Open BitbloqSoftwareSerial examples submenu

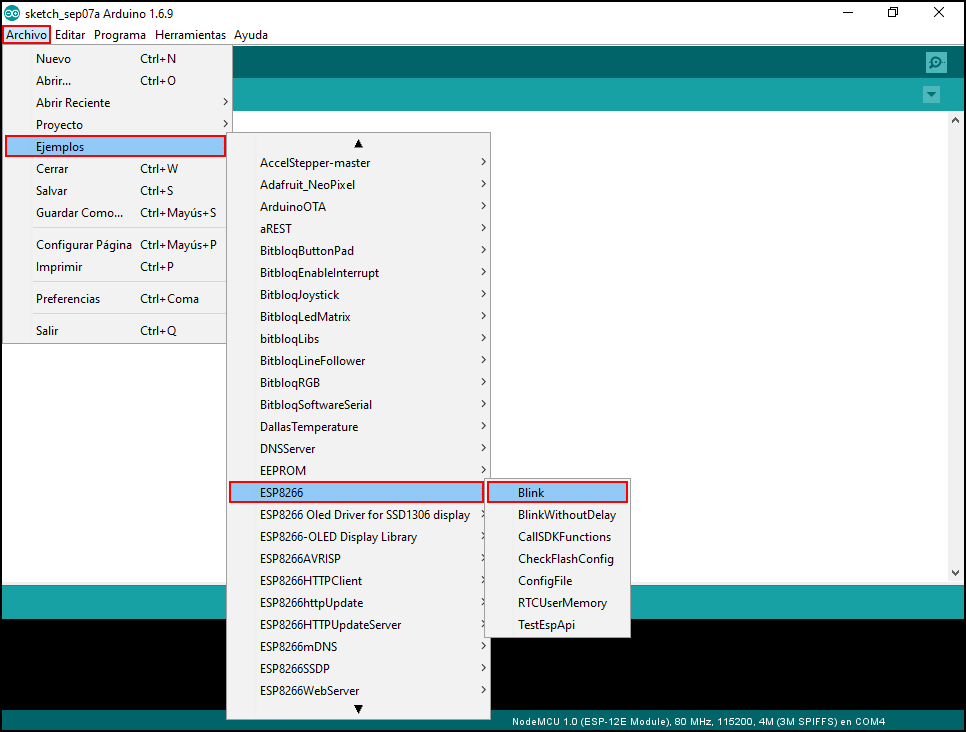pyautogui.click(x=359, y=405)
